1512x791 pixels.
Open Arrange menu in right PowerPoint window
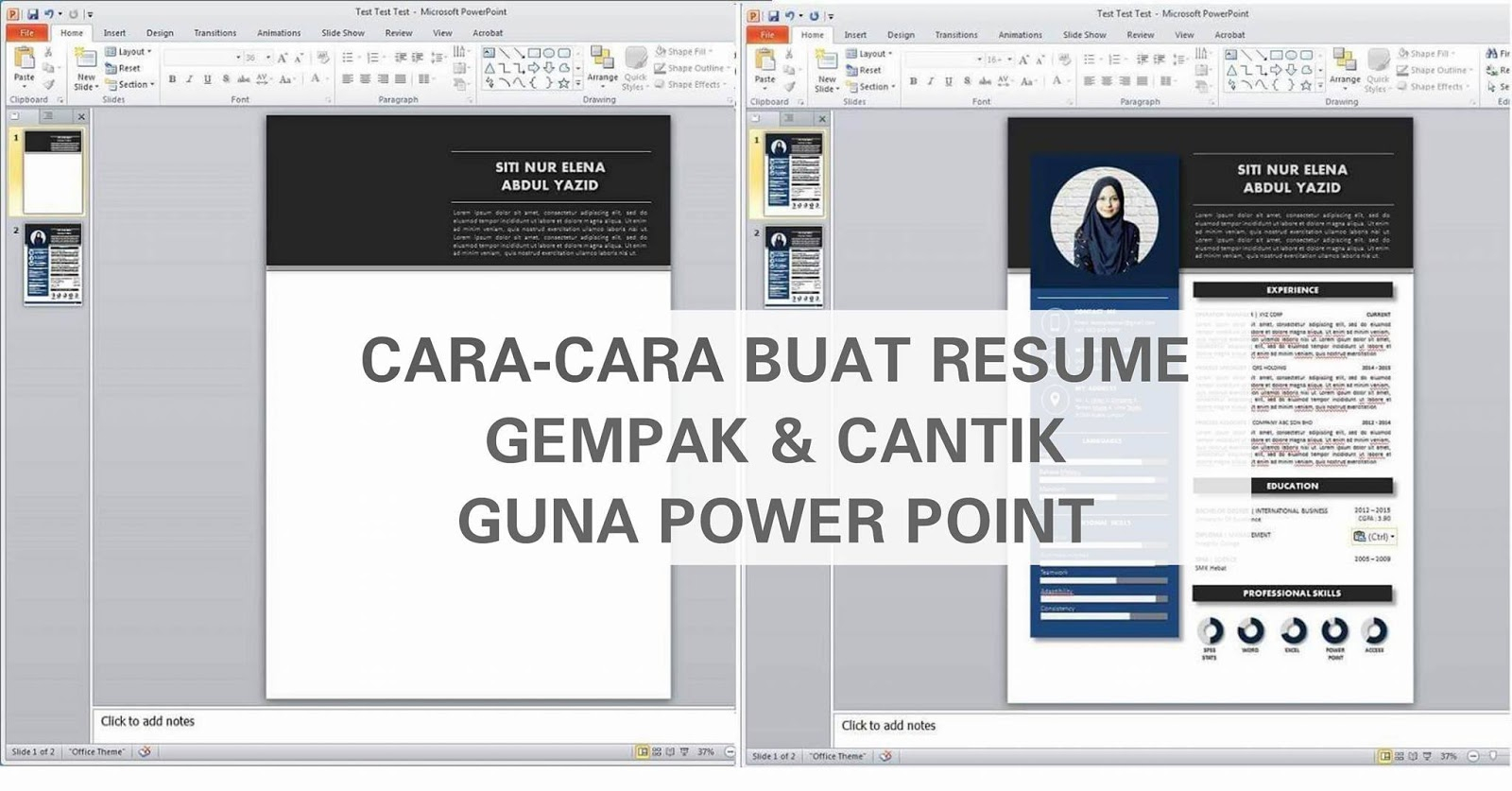(1344, 67)
